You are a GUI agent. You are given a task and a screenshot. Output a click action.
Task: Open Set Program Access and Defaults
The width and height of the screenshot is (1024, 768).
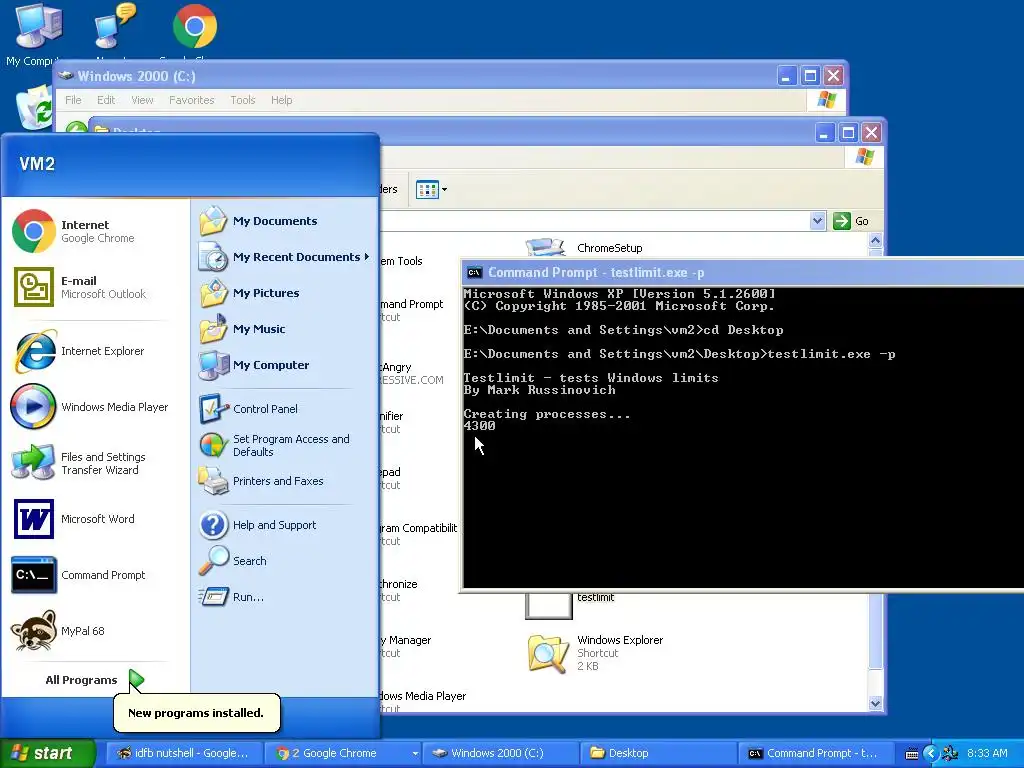click(x=284, y=445)
